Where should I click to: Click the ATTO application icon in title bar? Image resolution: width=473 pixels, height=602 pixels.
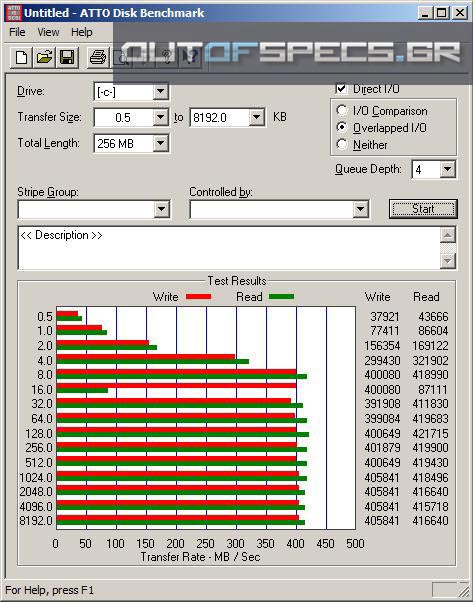(14, 13)
